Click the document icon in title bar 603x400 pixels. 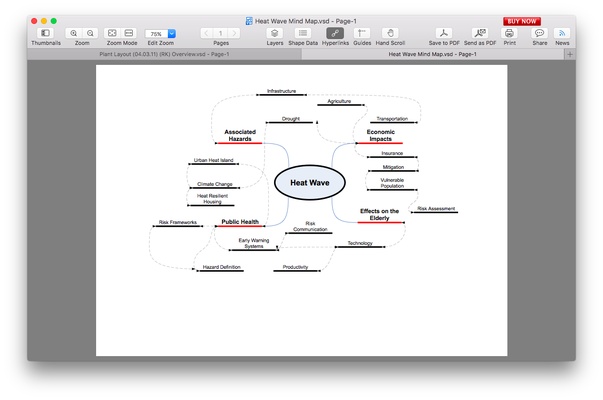pos(249,21)
